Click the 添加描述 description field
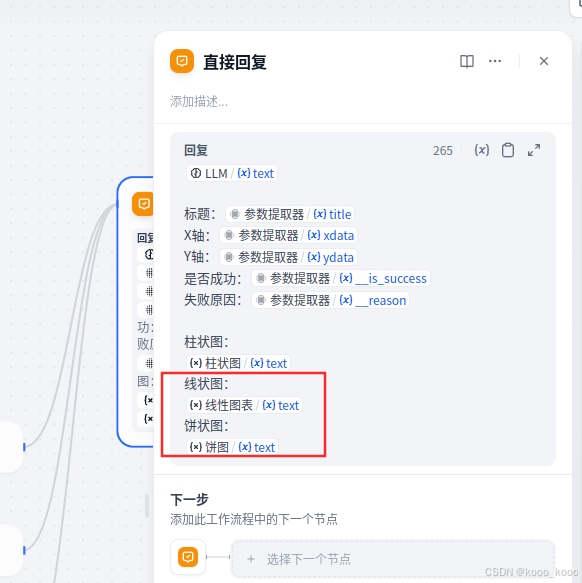Screen dimensions: 582x583 point(199,101)
